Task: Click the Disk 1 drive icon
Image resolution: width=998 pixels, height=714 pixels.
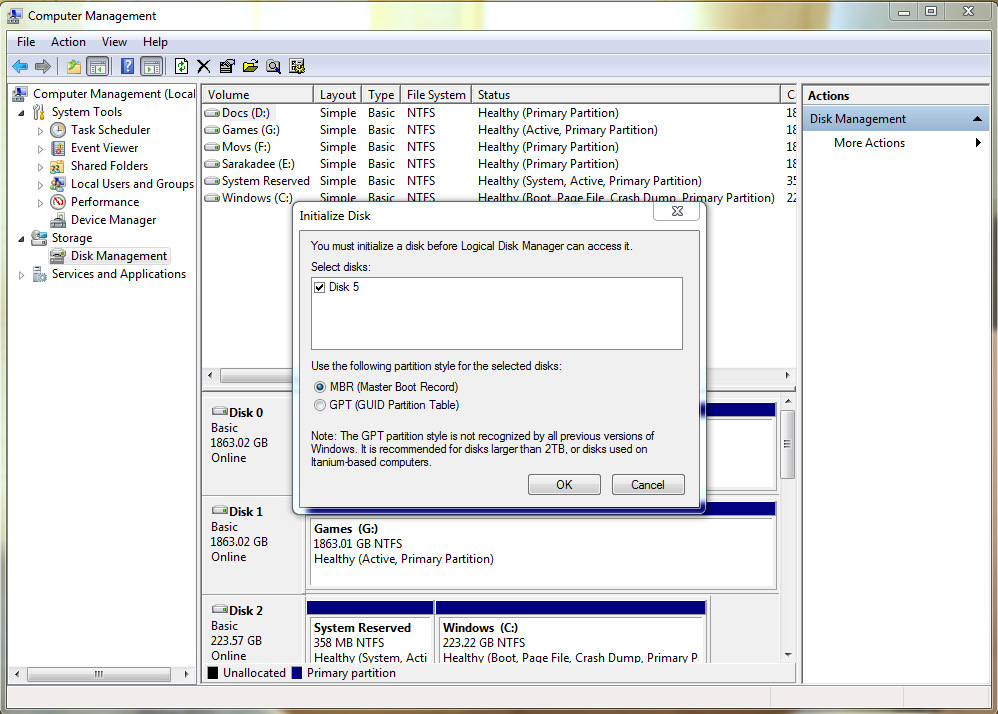Action: point(220,510)
